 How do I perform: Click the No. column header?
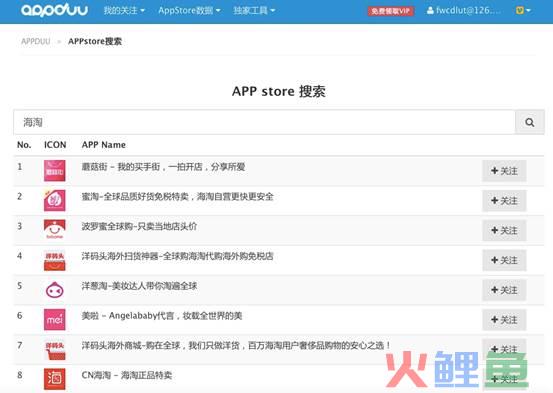[x=24, y=145]
